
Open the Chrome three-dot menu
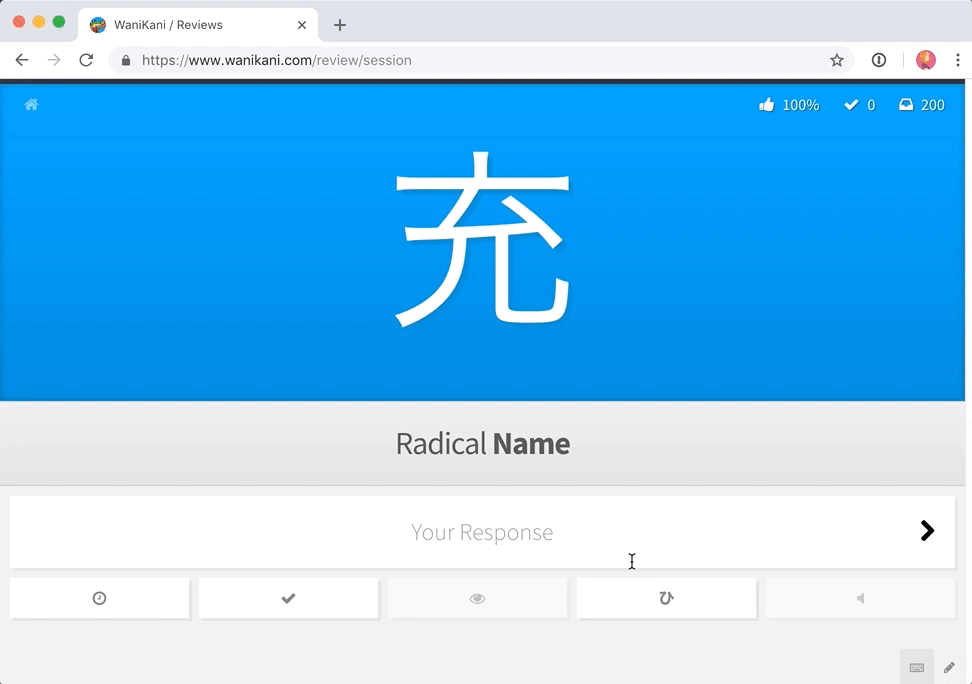pyautogui.click(x=958, y=60)
